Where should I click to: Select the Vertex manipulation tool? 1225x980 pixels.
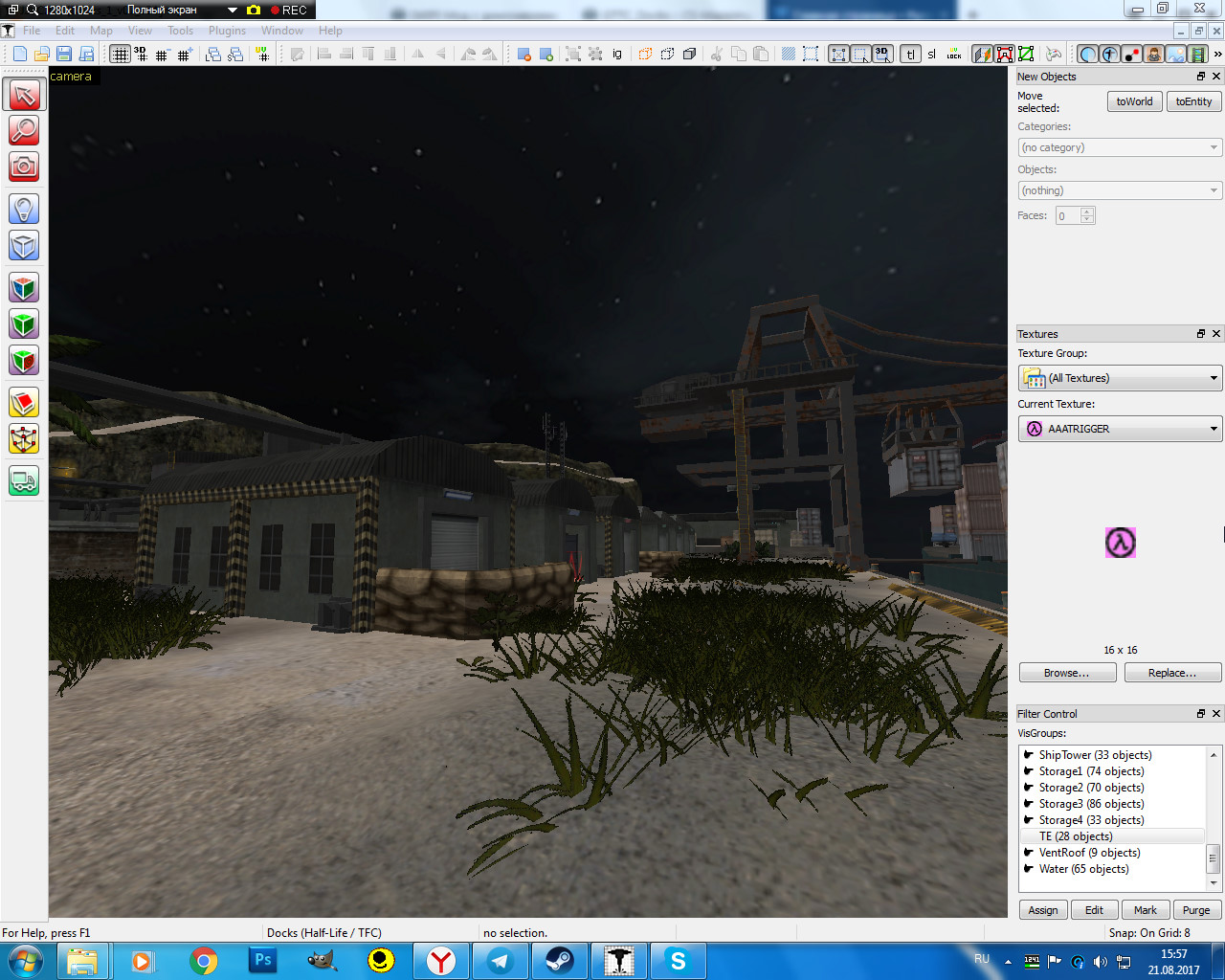pos(24,439)
